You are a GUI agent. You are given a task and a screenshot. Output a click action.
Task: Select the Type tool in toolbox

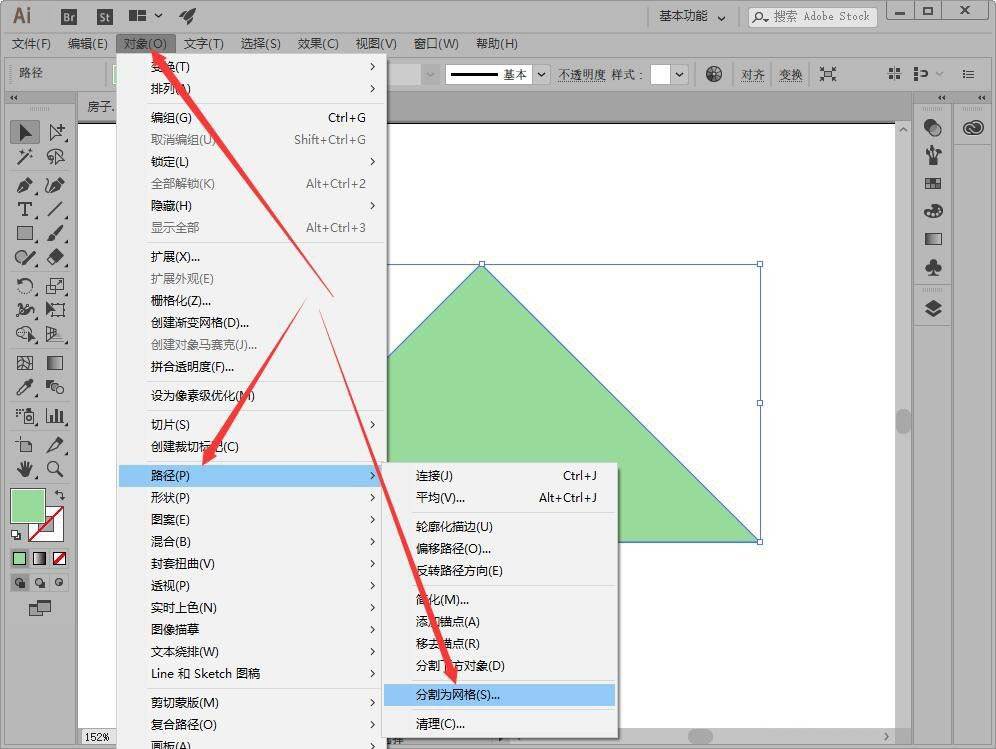click(x=25, y=209)
